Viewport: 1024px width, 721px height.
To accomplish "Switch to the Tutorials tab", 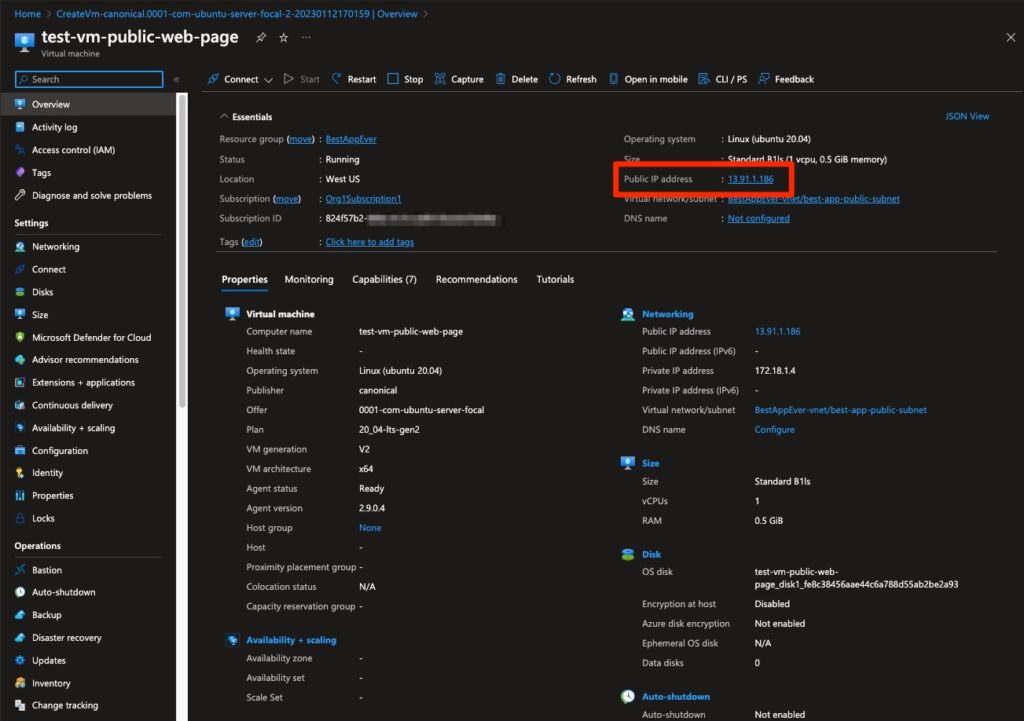I will (555, 280).
